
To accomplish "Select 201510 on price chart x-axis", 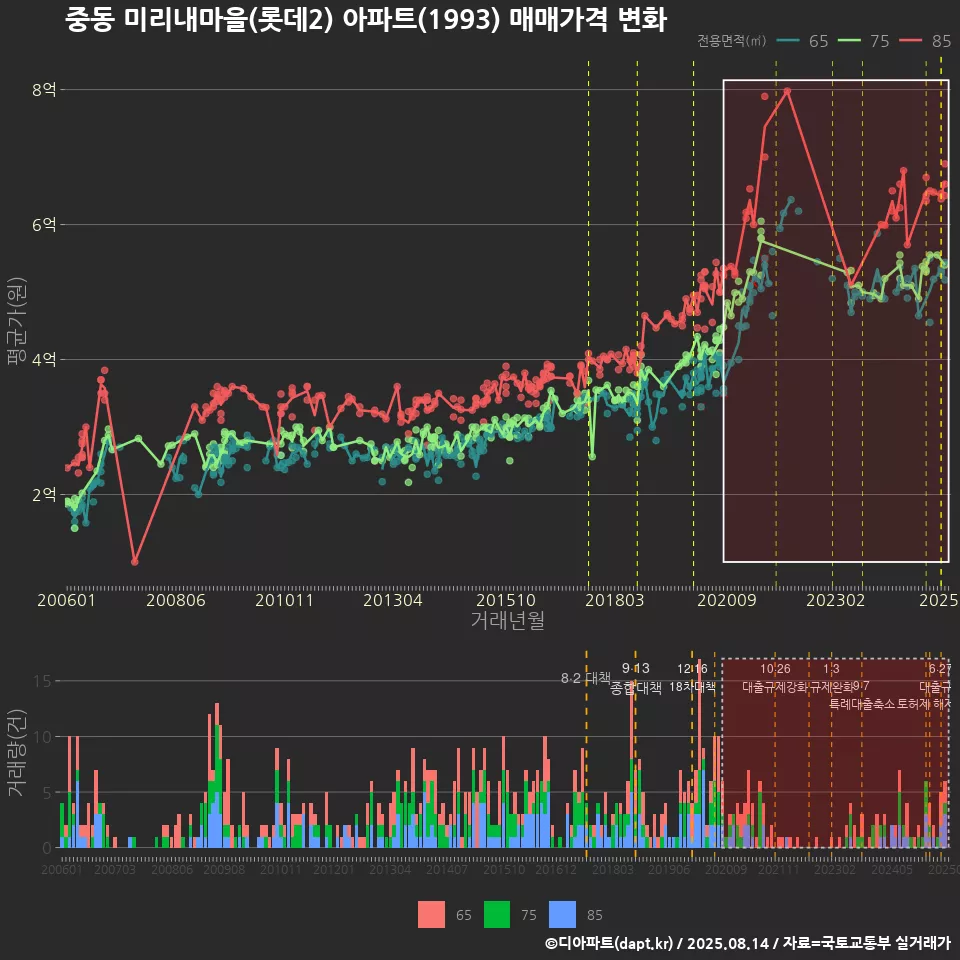I will pos(506,600).
